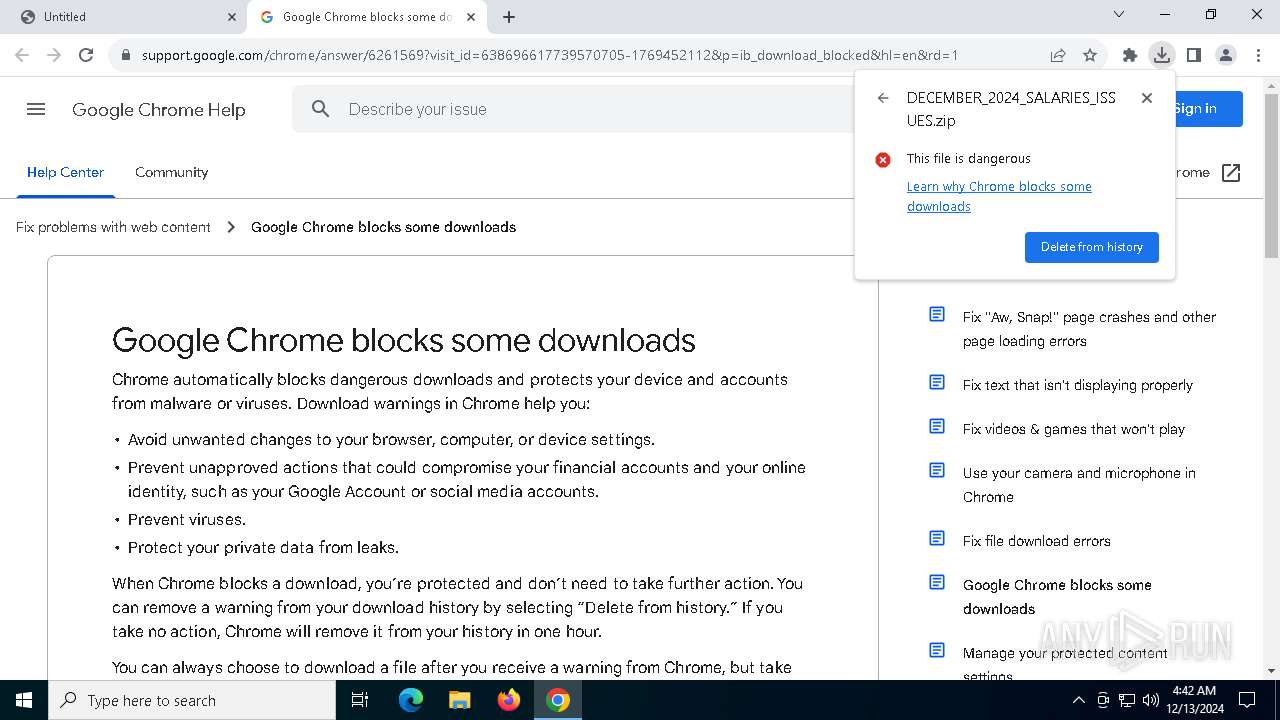Close the download warning bubble
1280x720 pixels.
[1147, 98]
